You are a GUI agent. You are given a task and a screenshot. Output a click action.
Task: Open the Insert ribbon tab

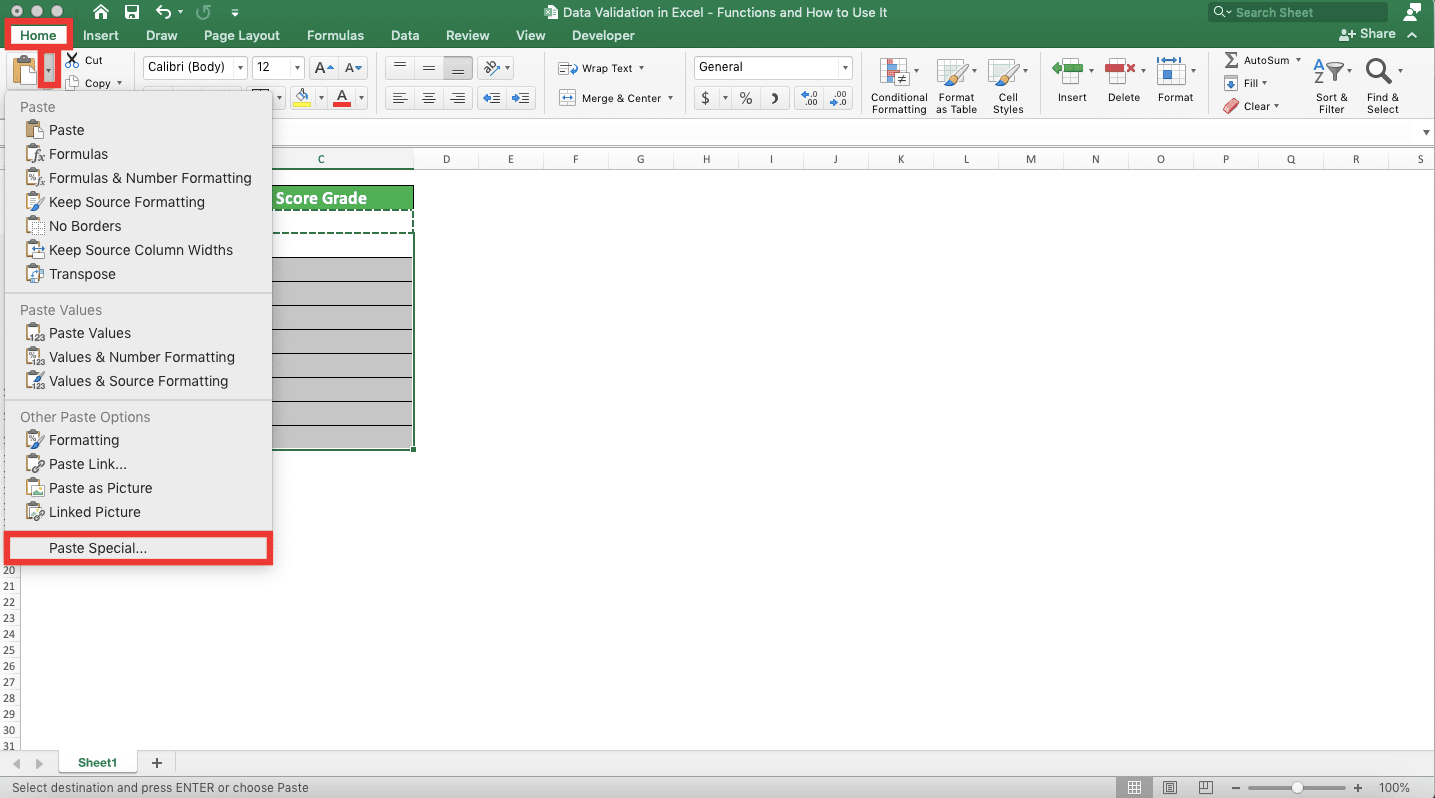[101, 35]
